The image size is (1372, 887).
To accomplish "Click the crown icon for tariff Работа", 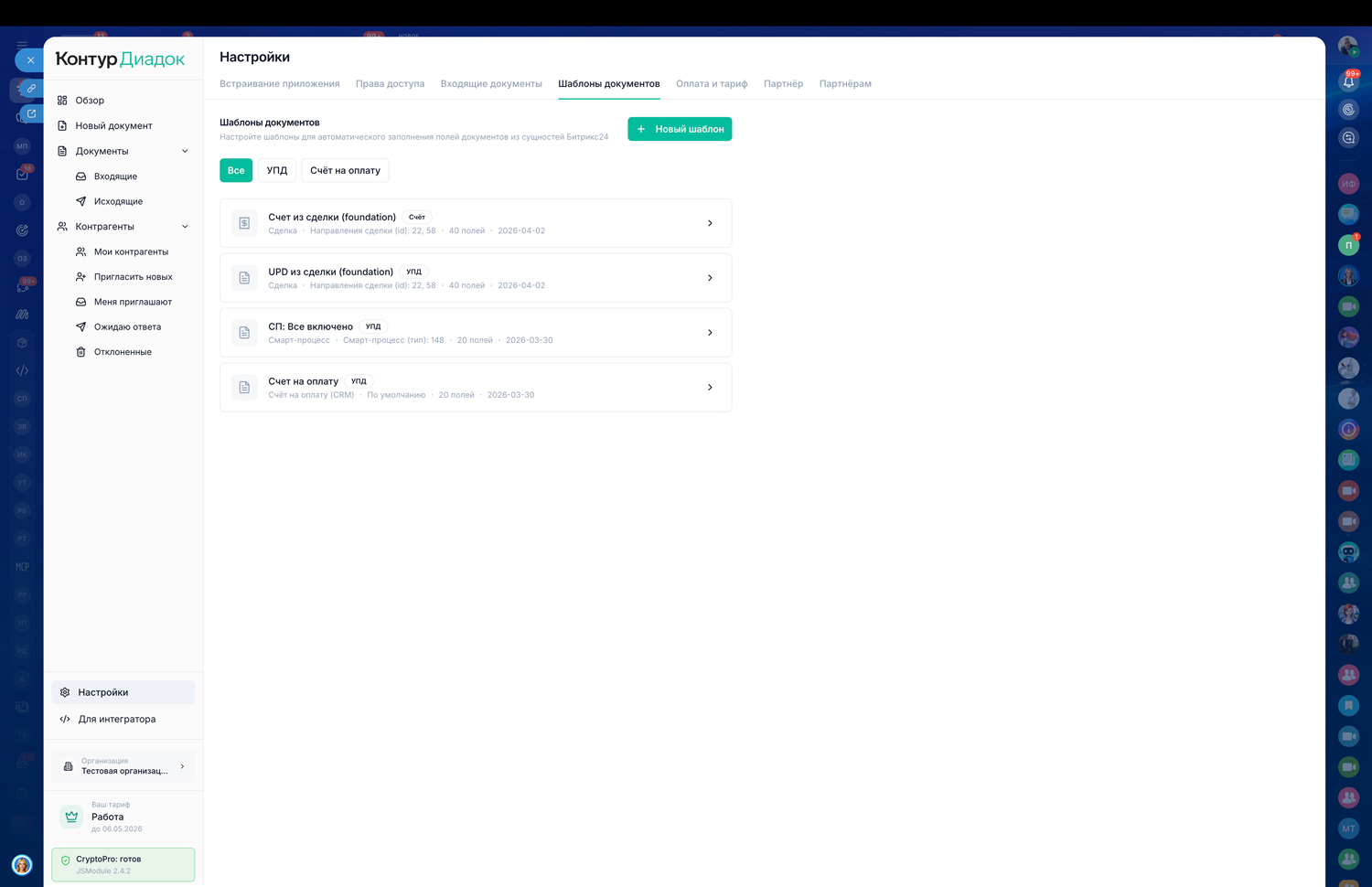I will coord(71,817).
